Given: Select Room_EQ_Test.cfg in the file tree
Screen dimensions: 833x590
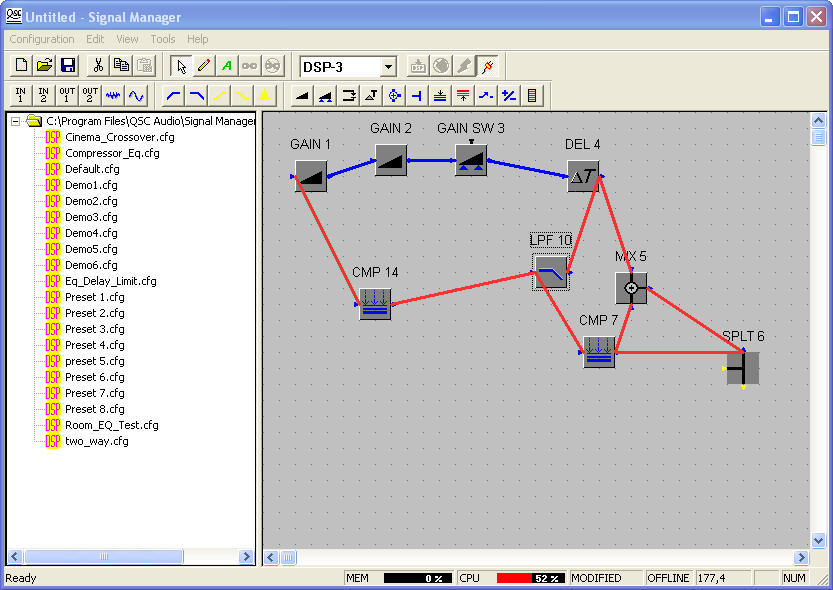Looking at the screenshot, I should (112, 425).
